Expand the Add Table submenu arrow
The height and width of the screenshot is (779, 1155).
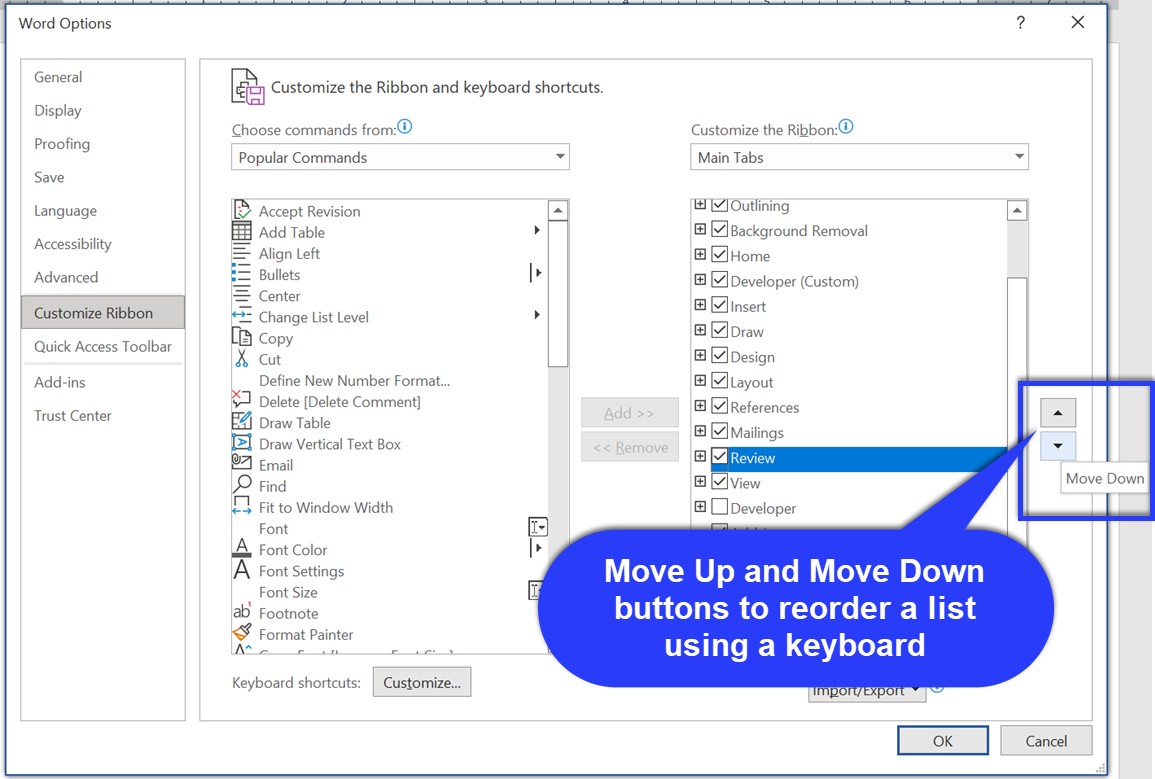point(537,230)
